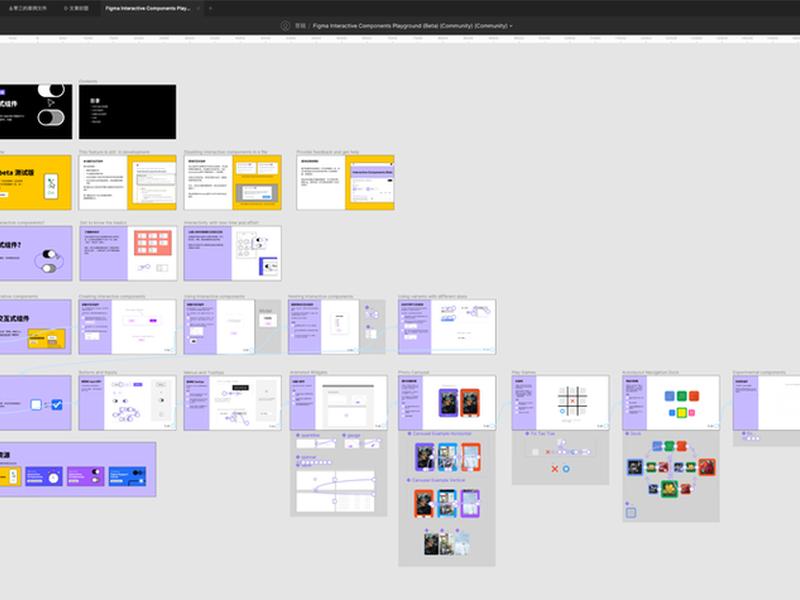Open the file title dropdown chevron
Viewport: 800px width, 600px height.
(x=511, y=26)
